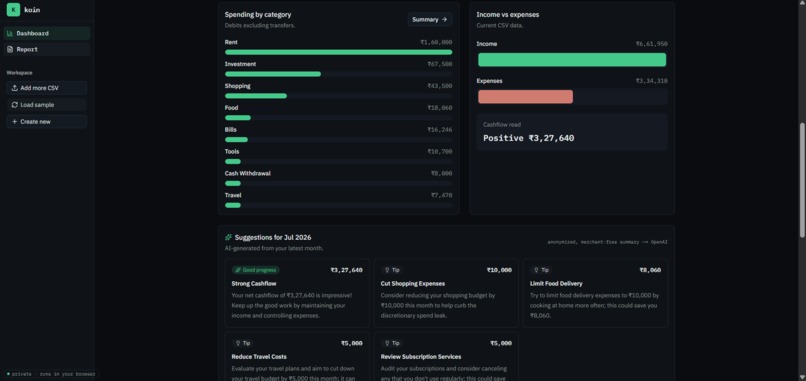806x381 pixels.
Task: Click Create new button
Action: click(x=47, y=122)
